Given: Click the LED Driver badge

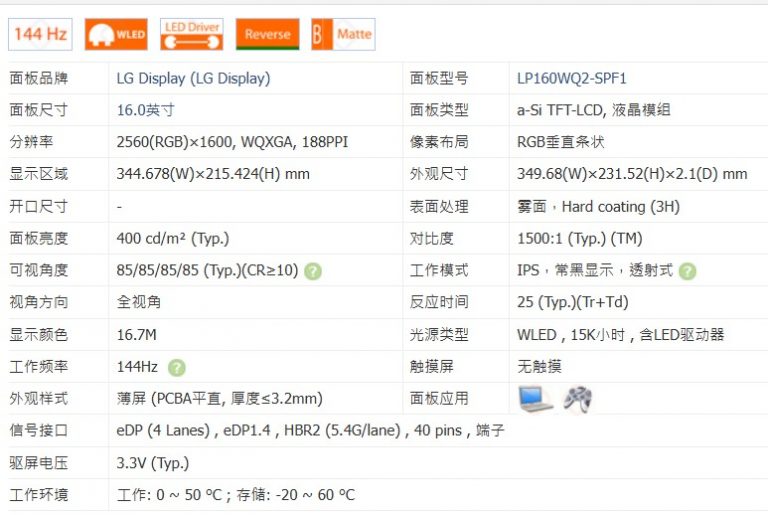Looking at the screenshot, I should click(x=192, y=34).
